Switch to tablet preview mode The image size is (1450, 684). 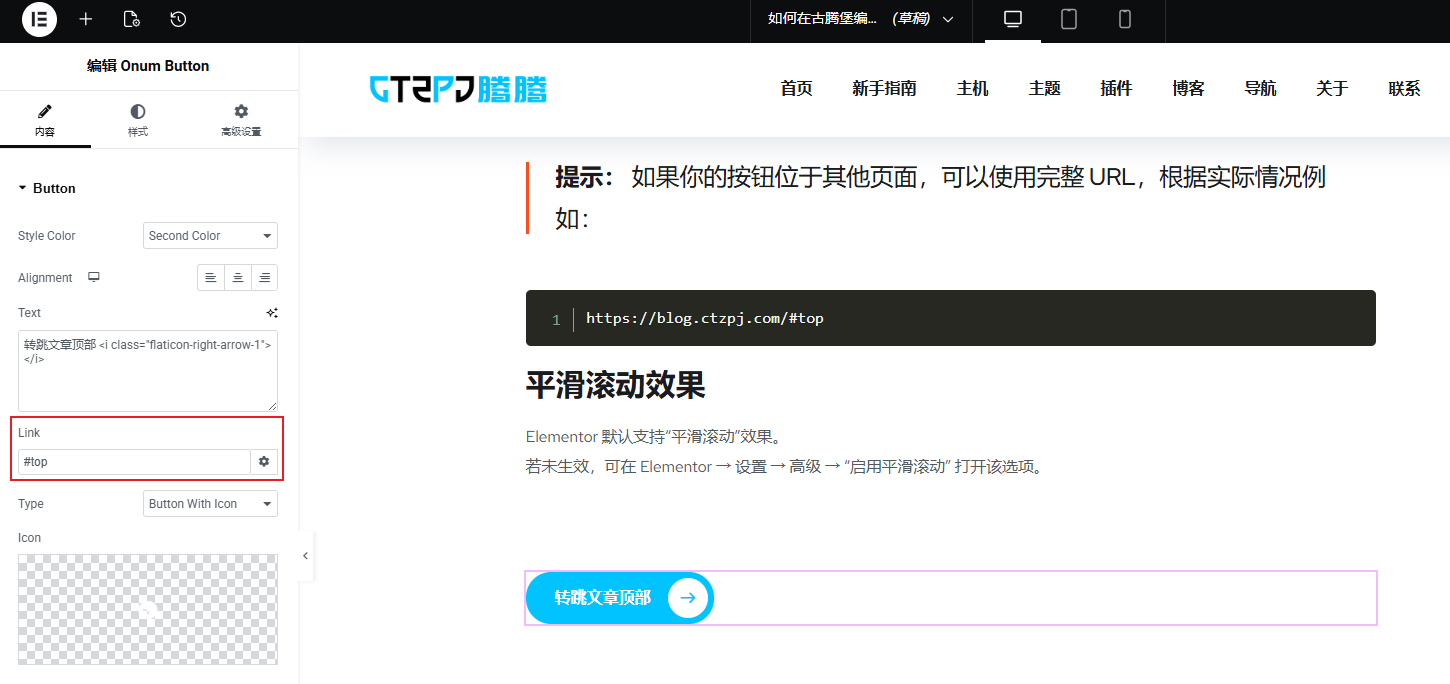coord(1069,19)
